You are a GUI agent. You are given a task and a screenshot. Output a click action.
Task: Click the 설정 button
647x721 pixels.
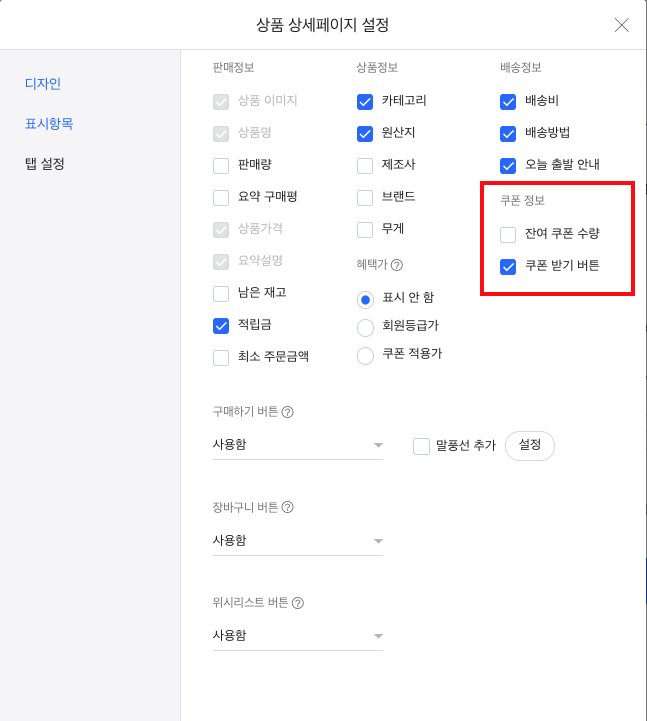530,445
